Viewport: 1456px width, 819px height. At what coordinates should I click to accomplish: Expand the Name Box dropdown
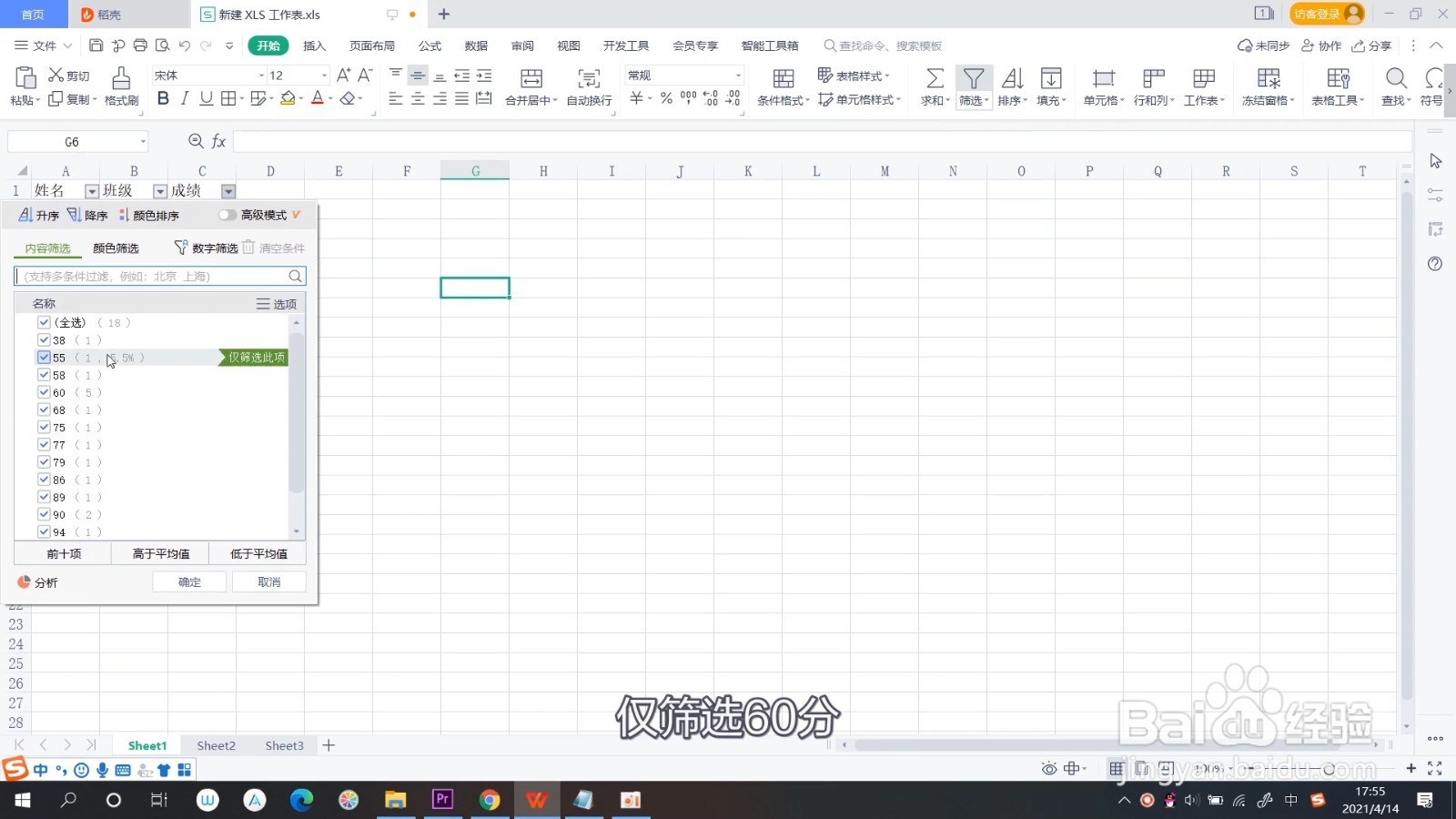(143, 141)
